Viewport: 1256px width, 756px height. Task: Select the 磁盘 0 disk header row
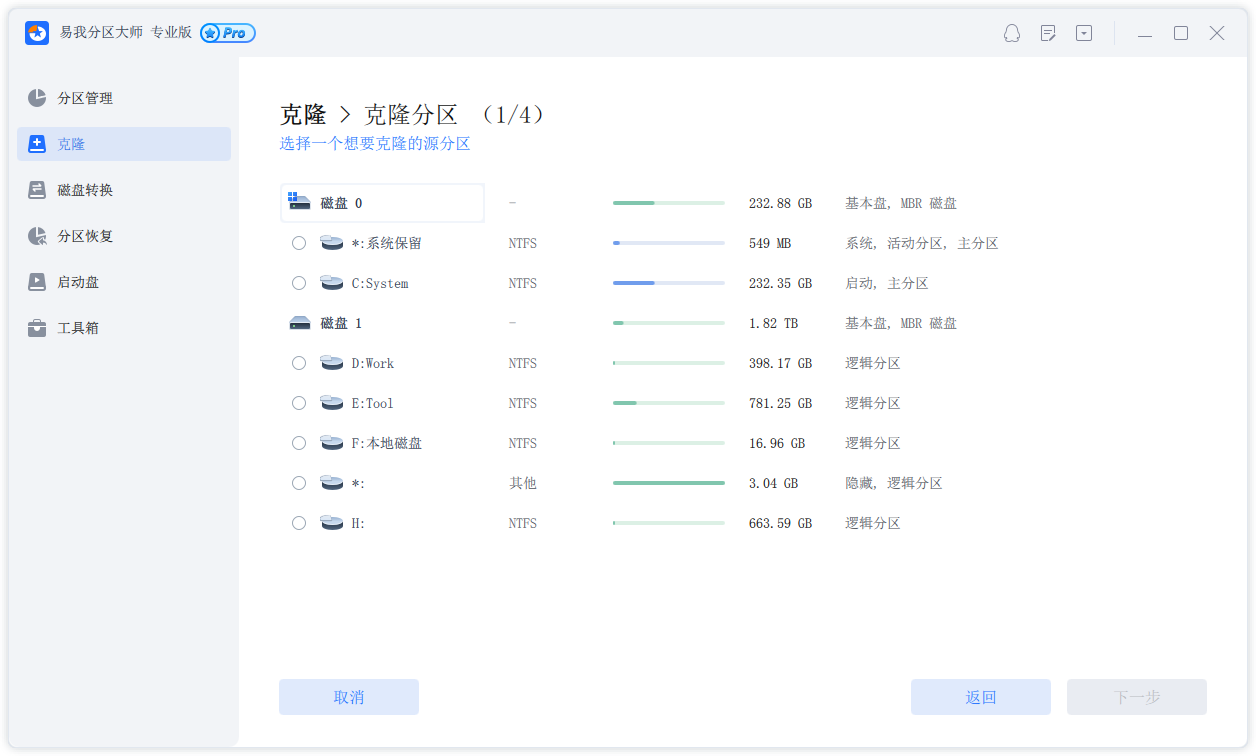382,203
